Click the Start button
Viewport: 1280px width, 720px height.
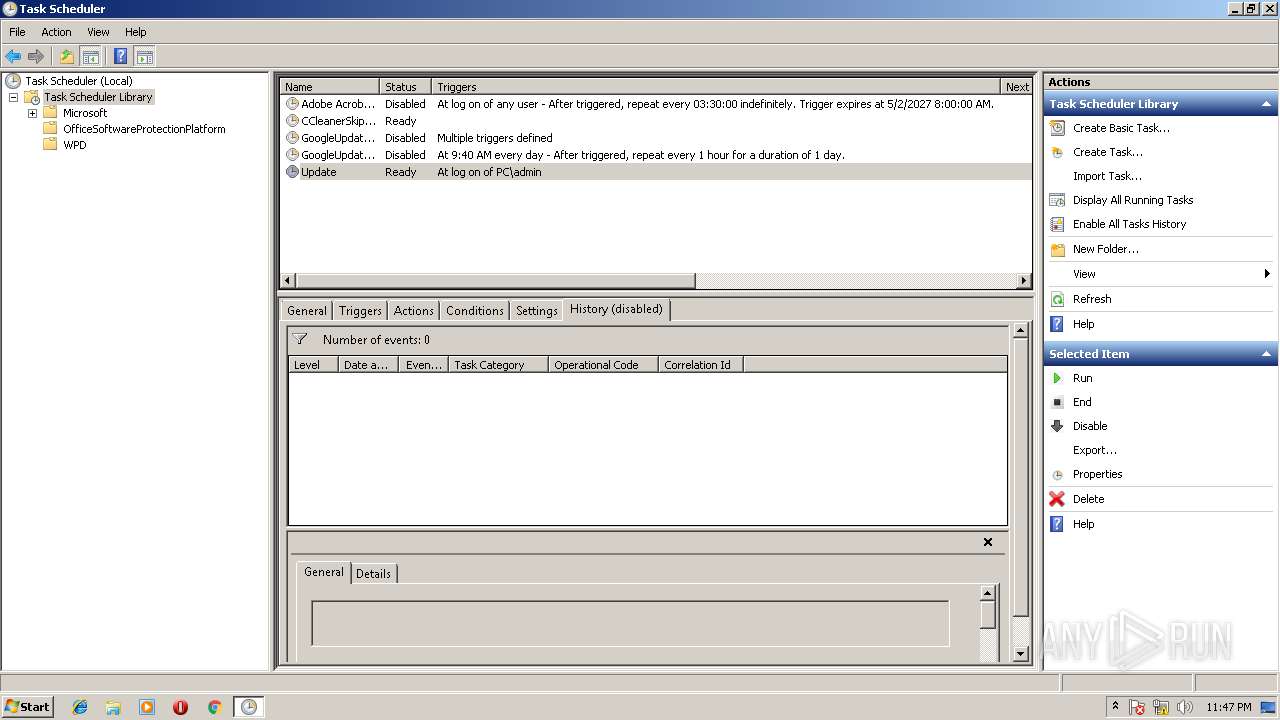pos(27,706)
